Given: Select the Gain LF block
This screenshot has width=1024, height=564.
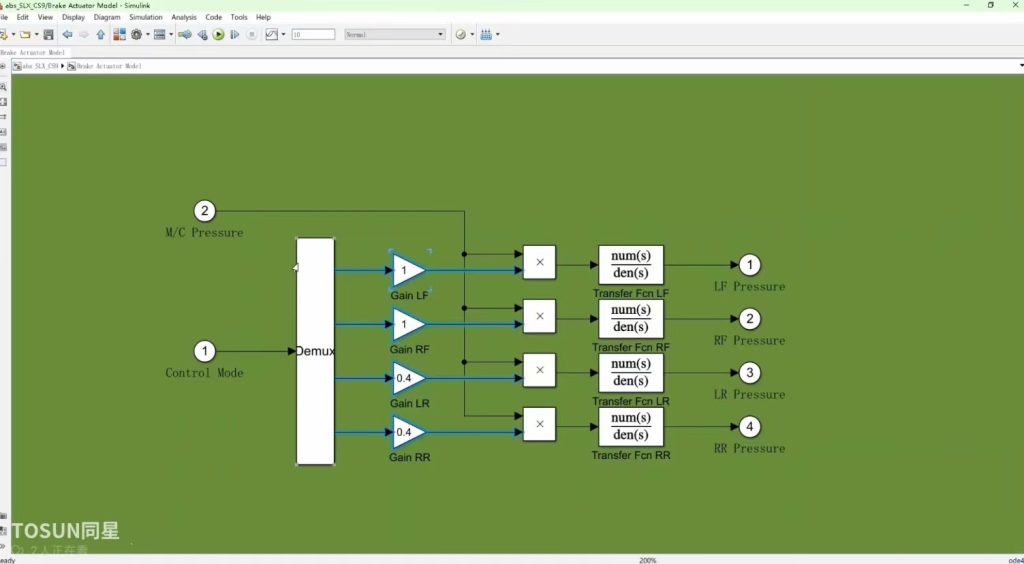Looking at the screenshot, I should point(409,270).
